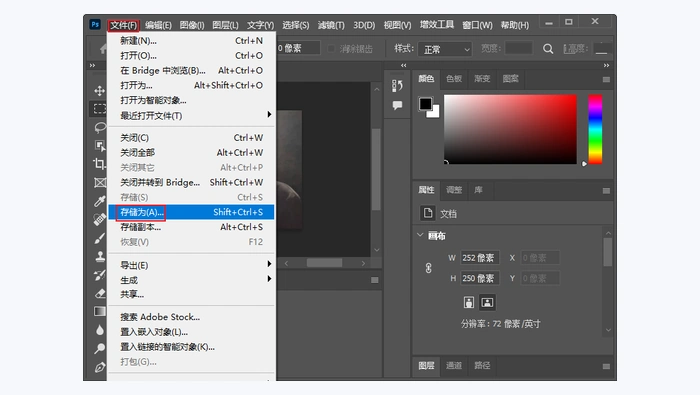Collapse the 画布 section chevron
Screen dimensions: 700x395
coord(420,235)
